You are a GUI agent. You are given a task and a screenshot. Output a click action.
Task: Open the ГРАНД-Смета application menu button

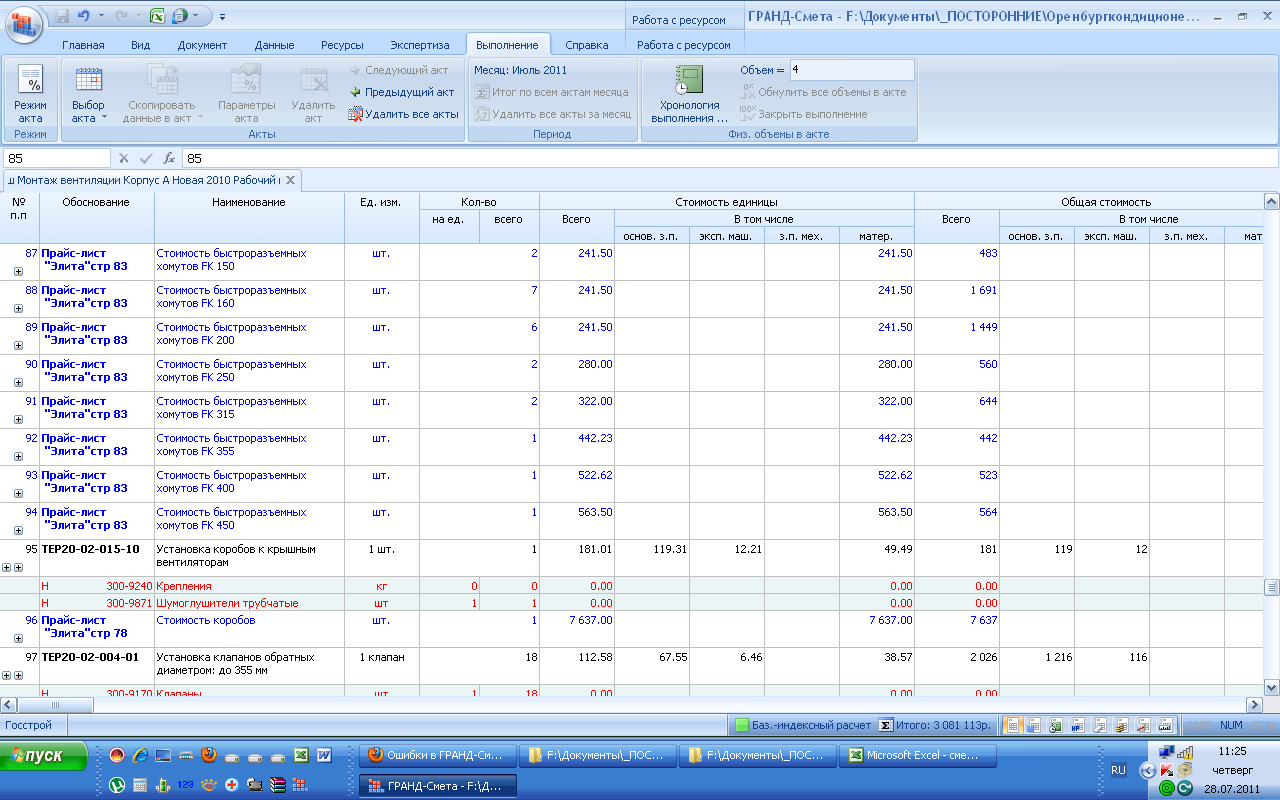click(x=24, y=22)
